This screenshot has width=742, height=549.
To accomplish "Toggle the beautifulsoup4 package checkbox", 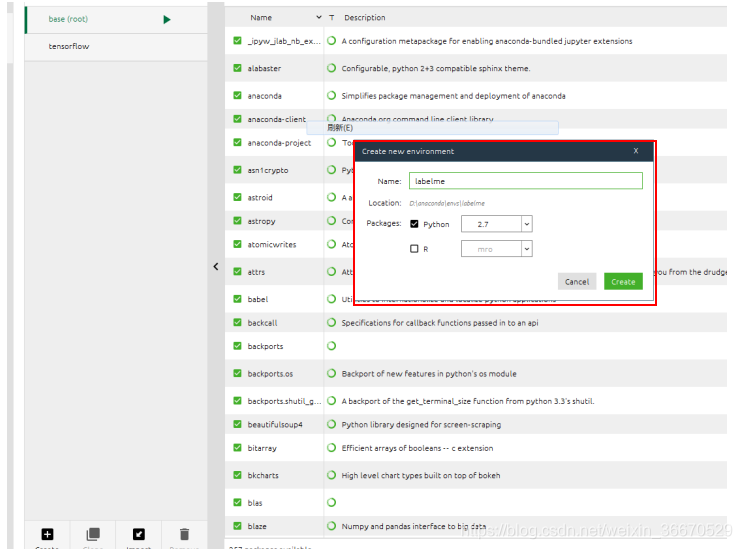I will pyautogui.click(x=238, y=425).
